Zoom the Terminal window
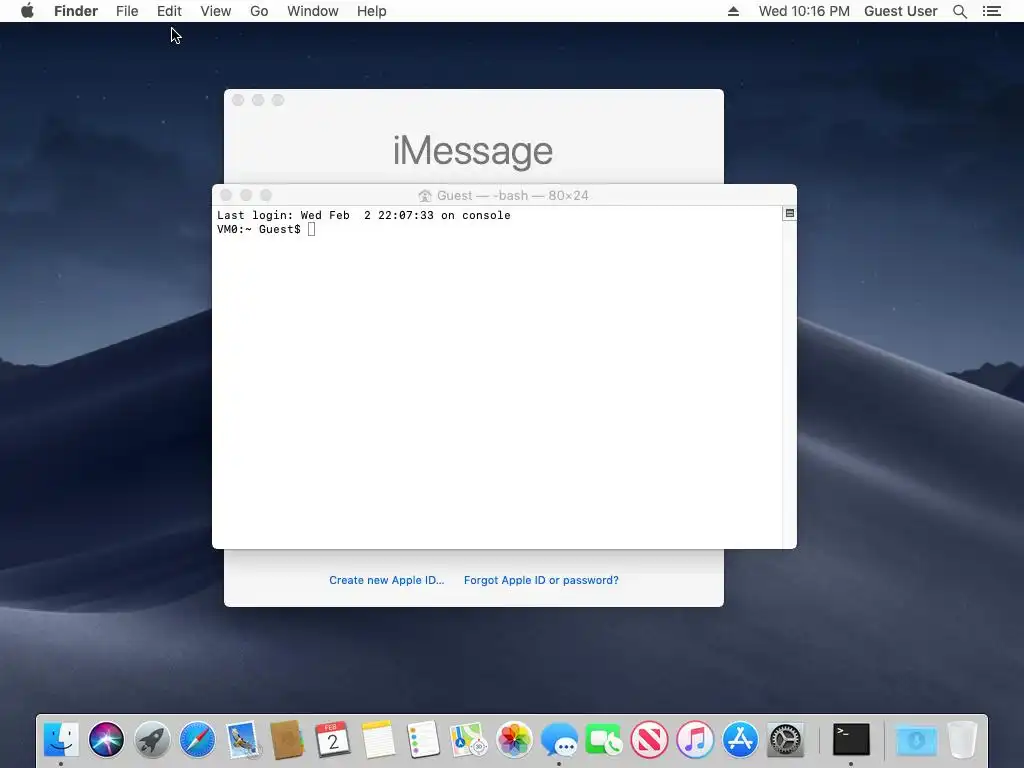1024x768 pixels. (x=266, y=195)
